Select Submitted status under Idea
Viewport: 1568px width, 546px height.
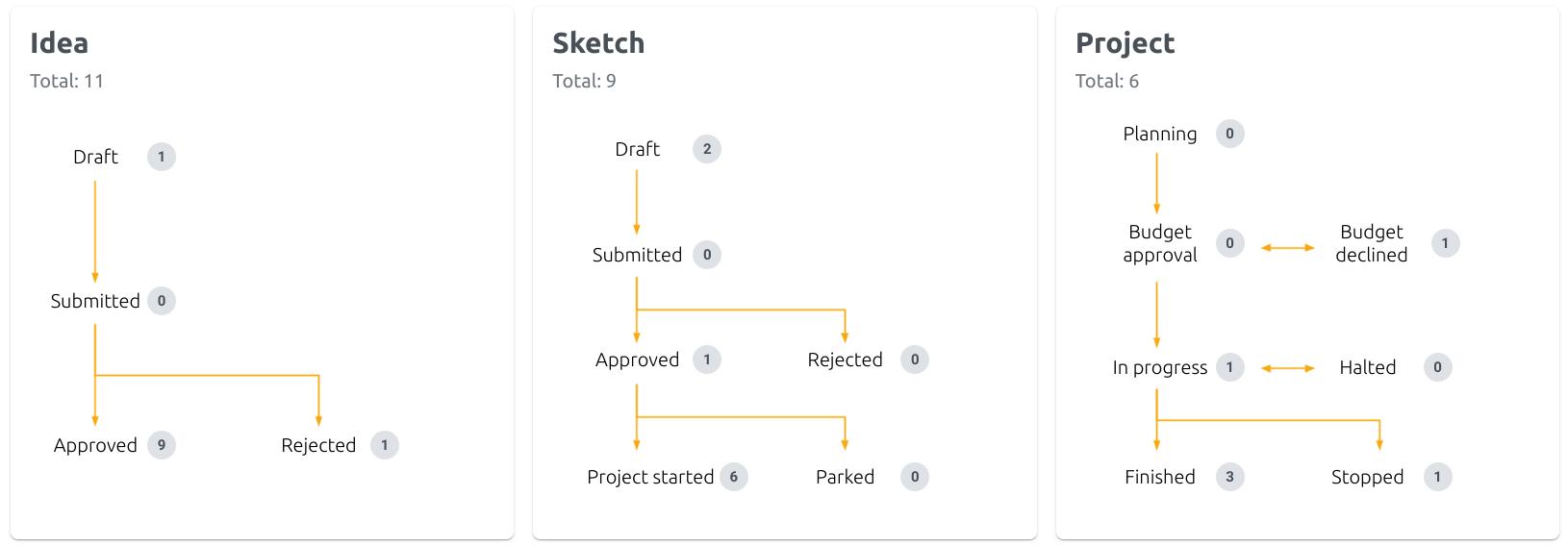click(95, 301)
